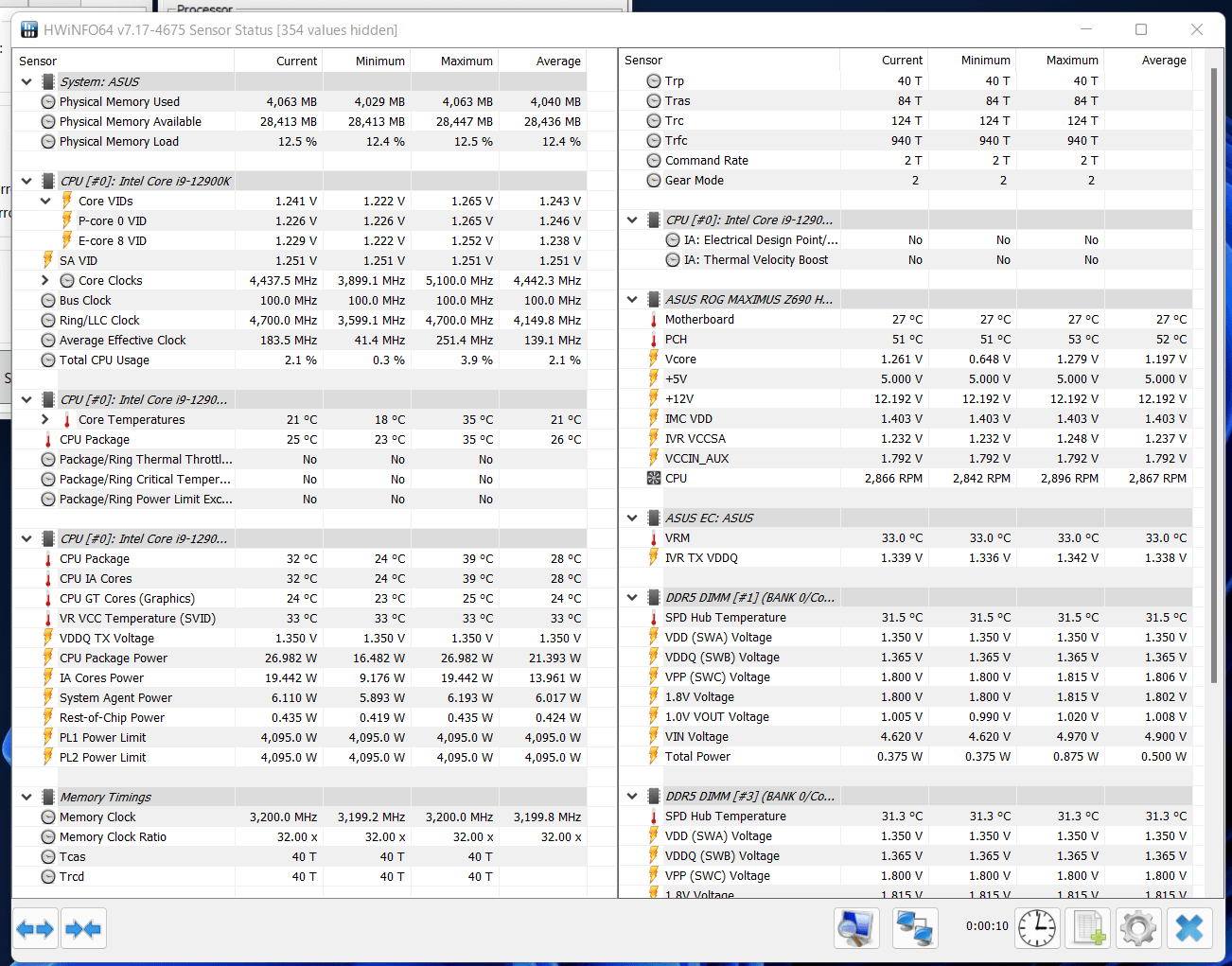Screen dimensions: 1232x966
Task: Click the fan icon beside CPU RPM row
Action: [654, 478]
